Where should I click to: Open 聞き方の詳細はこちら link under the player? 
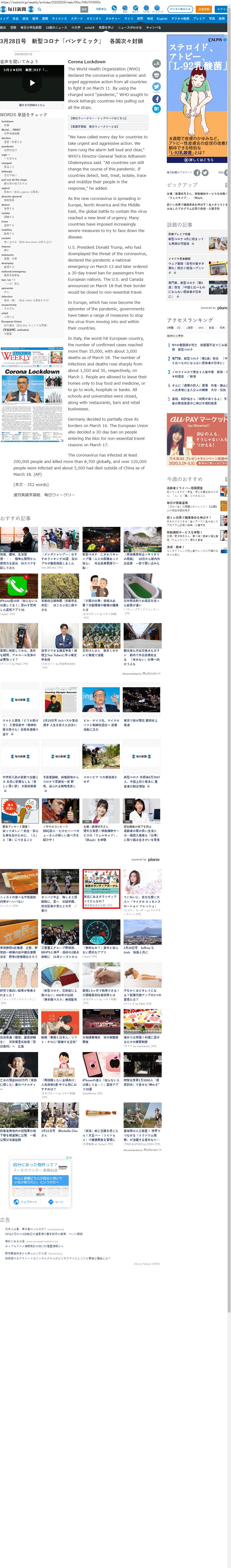click(32, 105)
